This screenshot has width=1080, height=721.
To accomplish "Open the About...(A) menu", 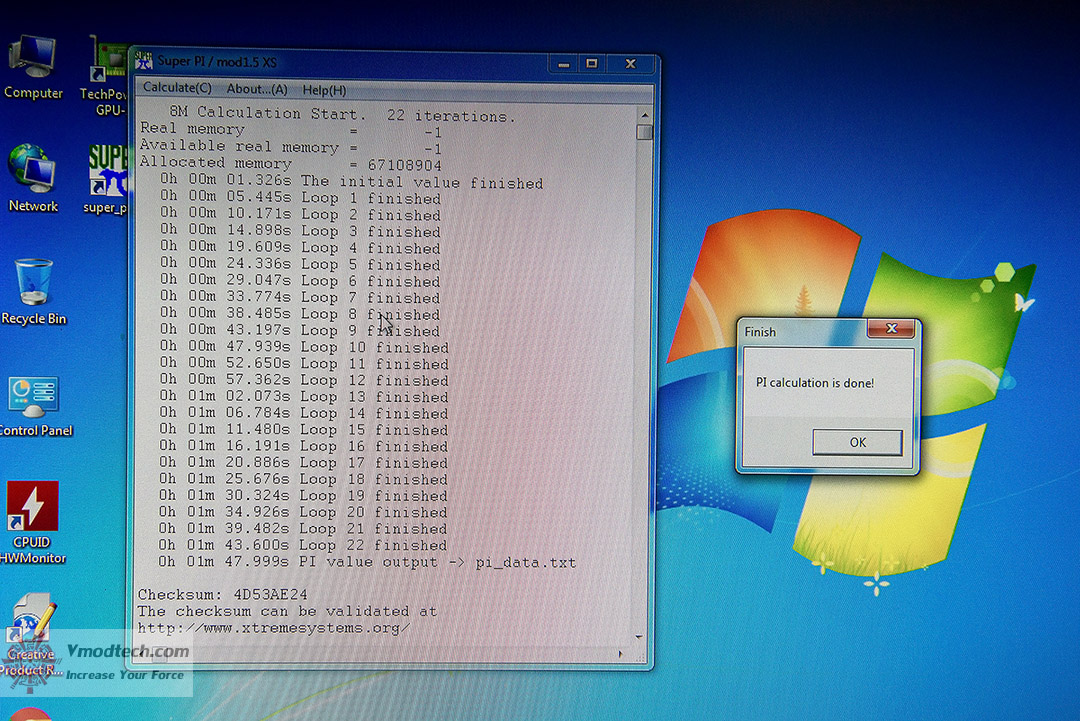I will (257, 90).
